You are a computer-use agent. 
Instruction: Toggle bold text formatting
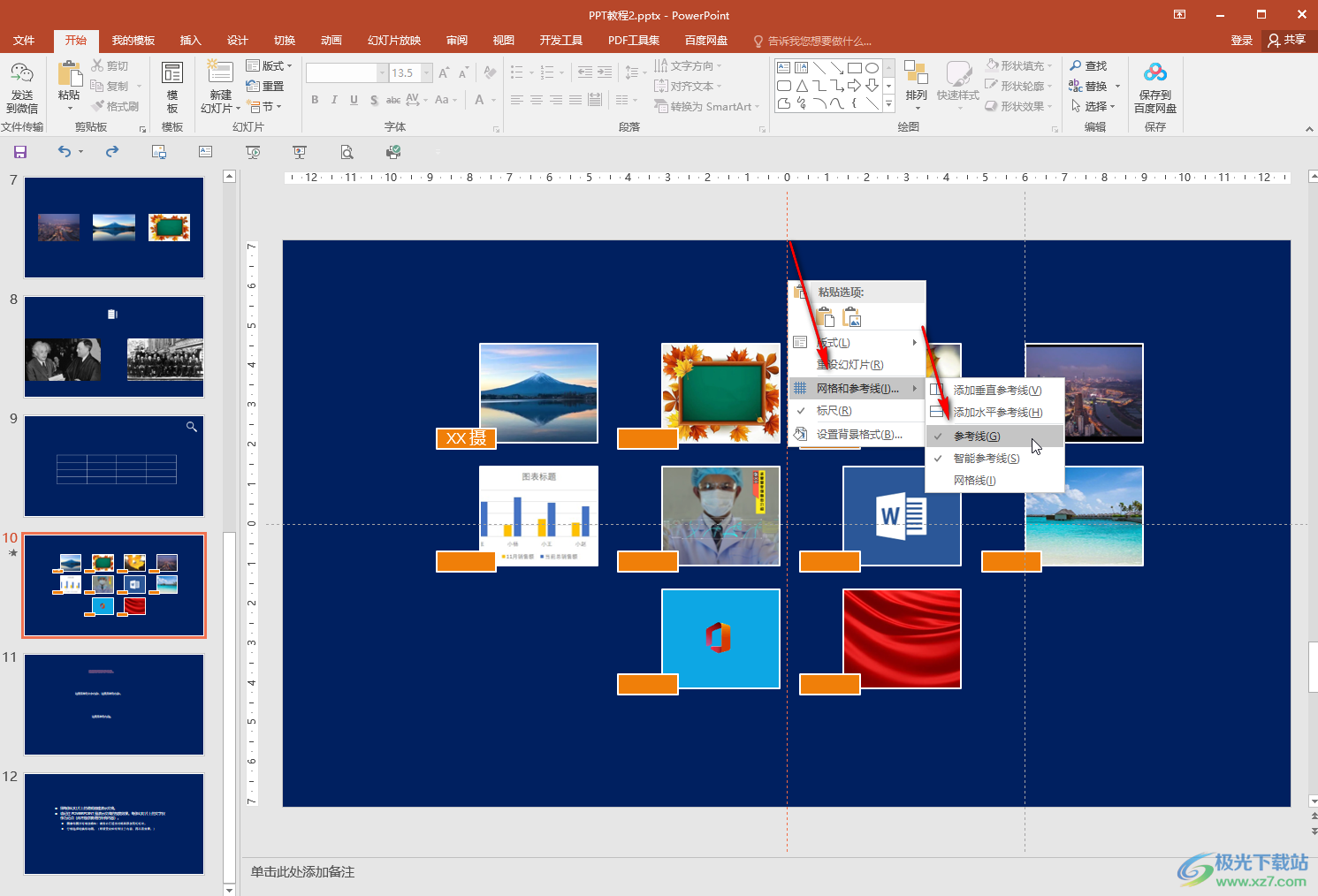pyautogui.click(x=315, y=100)
